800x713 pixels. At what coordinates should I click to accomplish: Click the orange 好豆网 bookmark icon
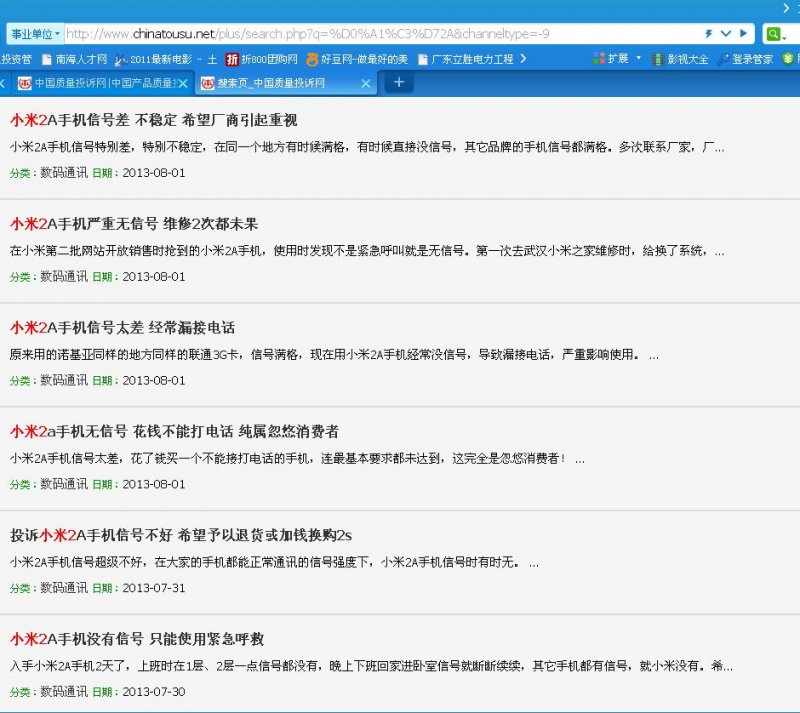(x=312, y=60)
